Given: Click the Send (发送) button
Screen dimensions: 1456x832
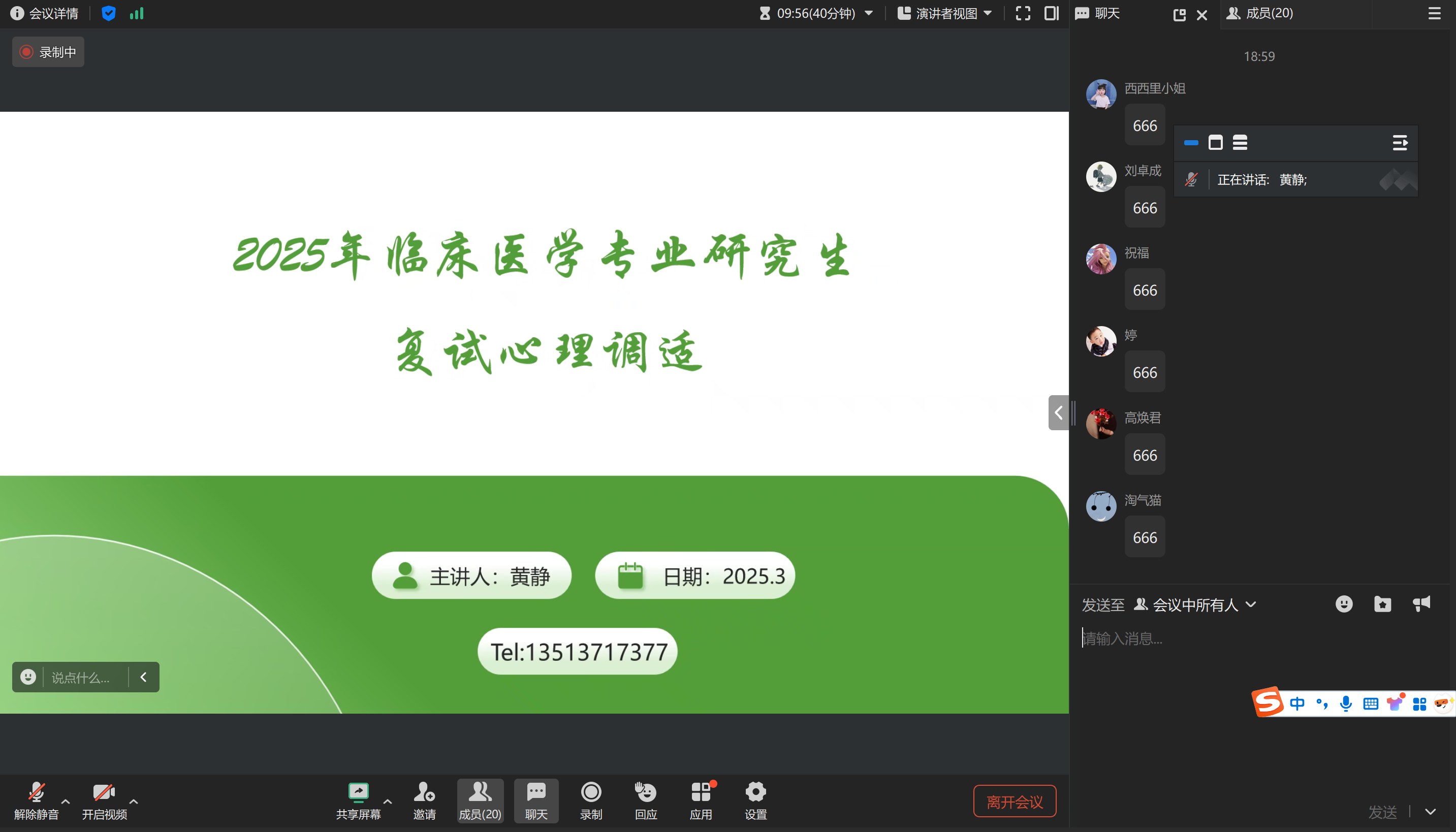Looking at the screenshot, I should 1382,812.
